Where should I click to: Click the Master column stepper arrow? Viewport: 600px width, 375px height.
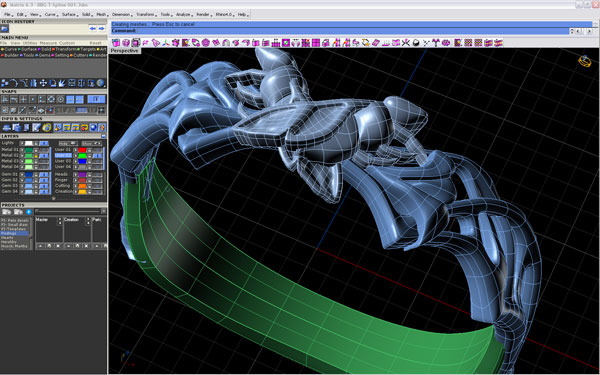click(x=60, y=221)
